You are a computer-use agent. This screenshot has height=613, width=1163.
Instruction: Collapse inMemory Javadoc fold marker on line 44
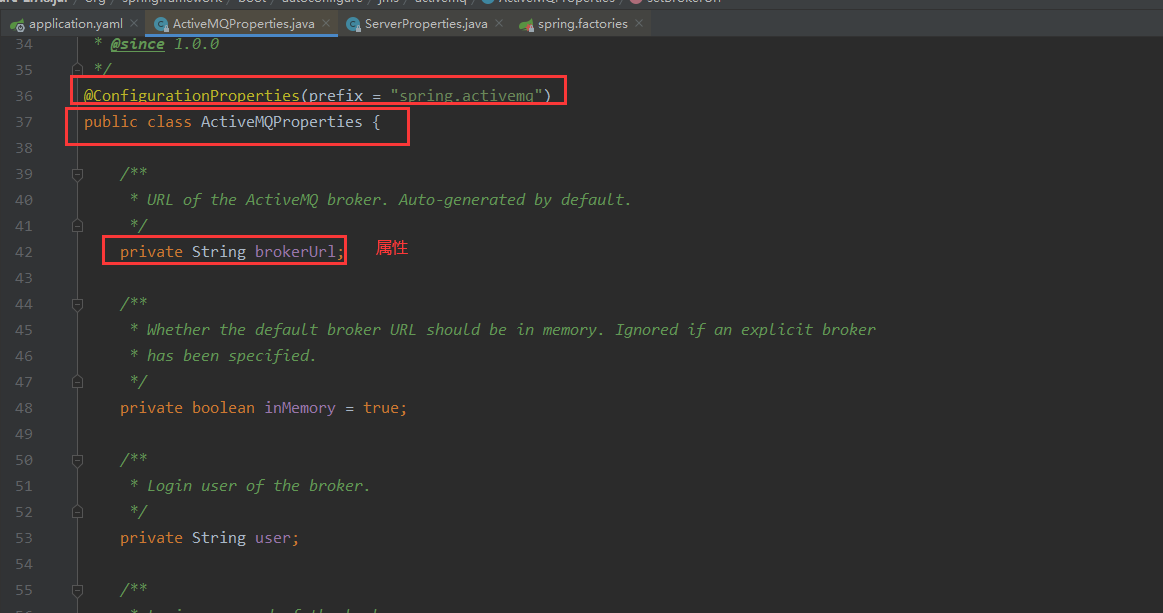click(x=77, y=304)
